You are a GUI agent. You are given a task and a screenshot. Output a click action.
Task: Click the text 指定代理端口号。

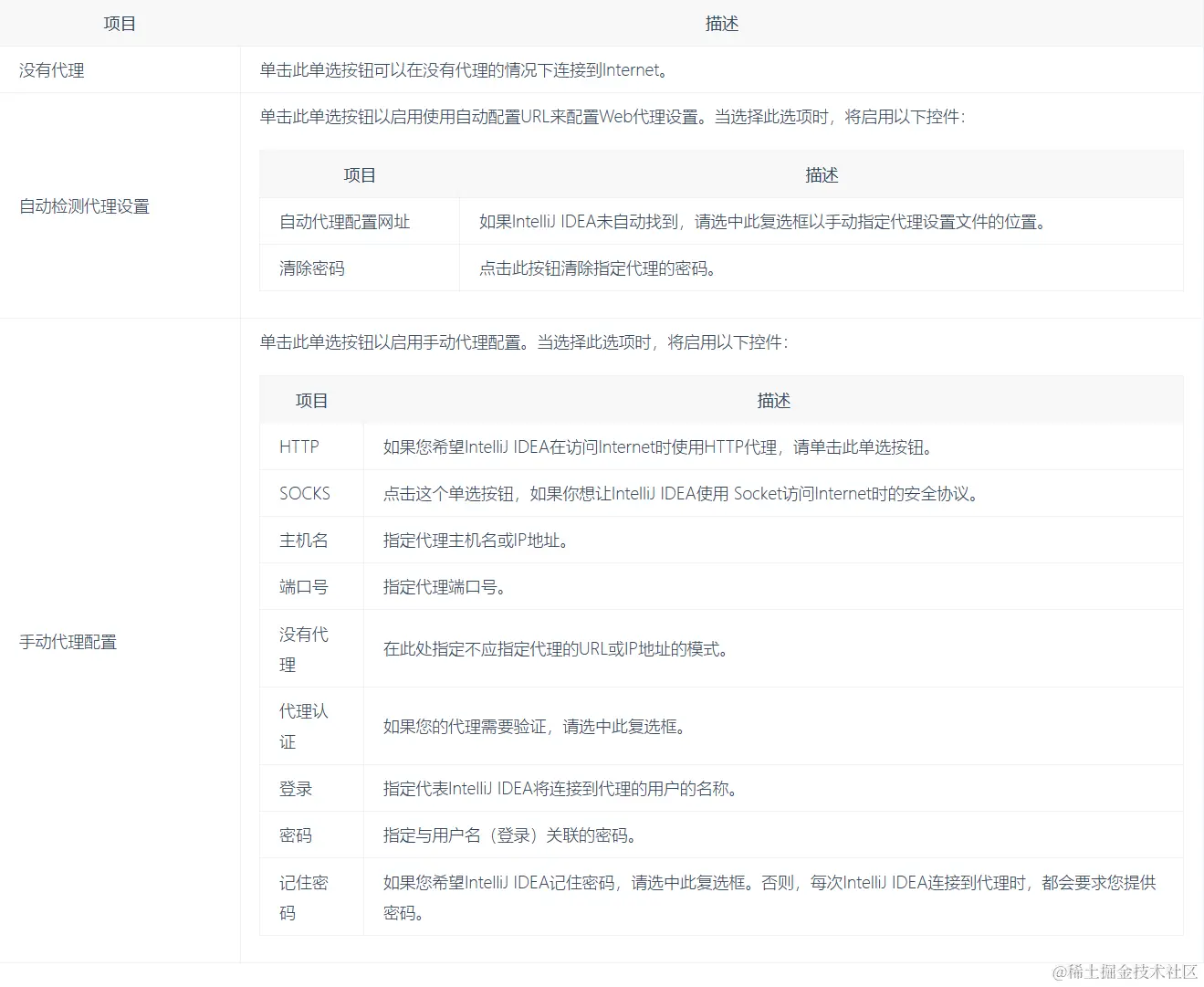tap(445, 587)
